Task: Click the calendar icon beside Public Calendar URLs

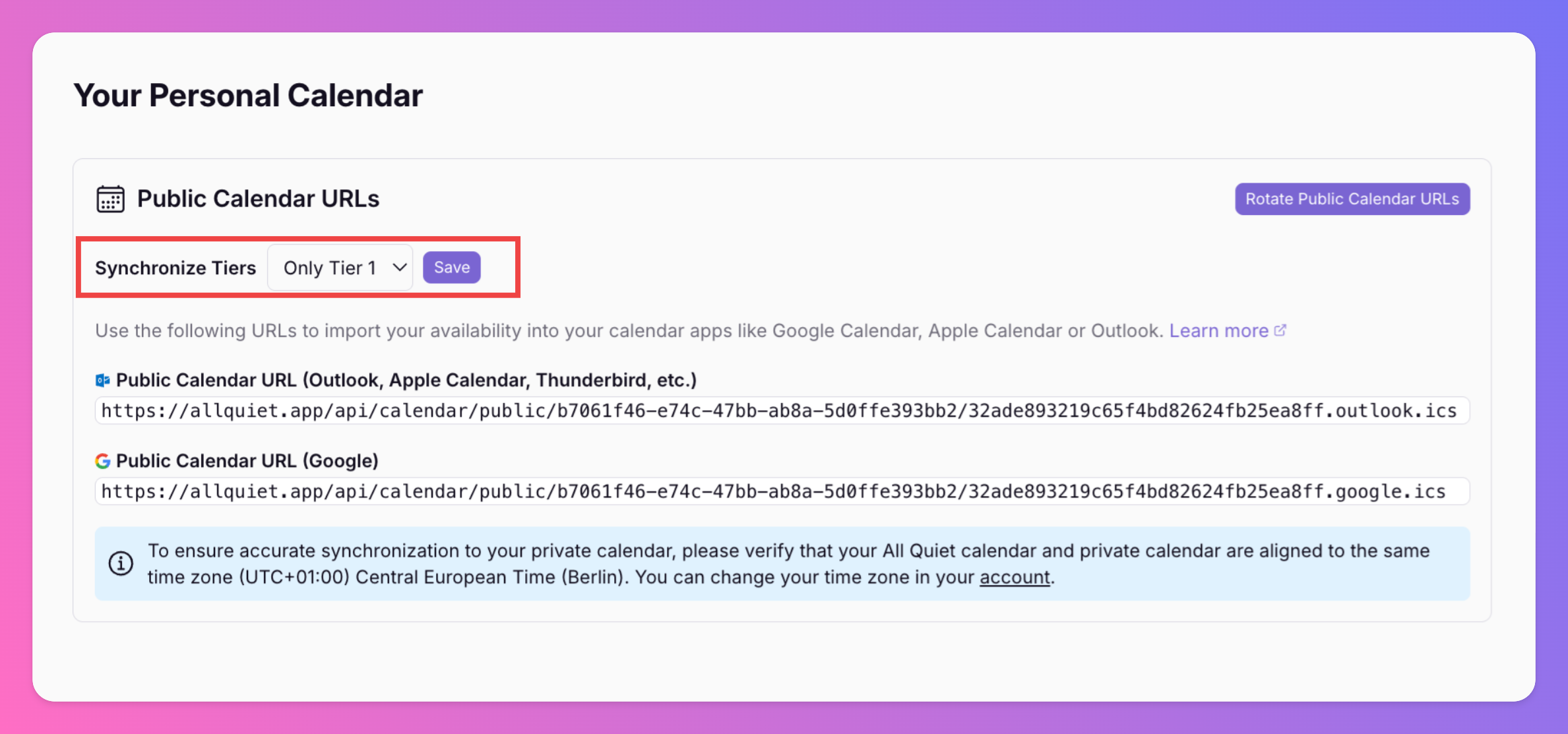Action: (110, 199)
